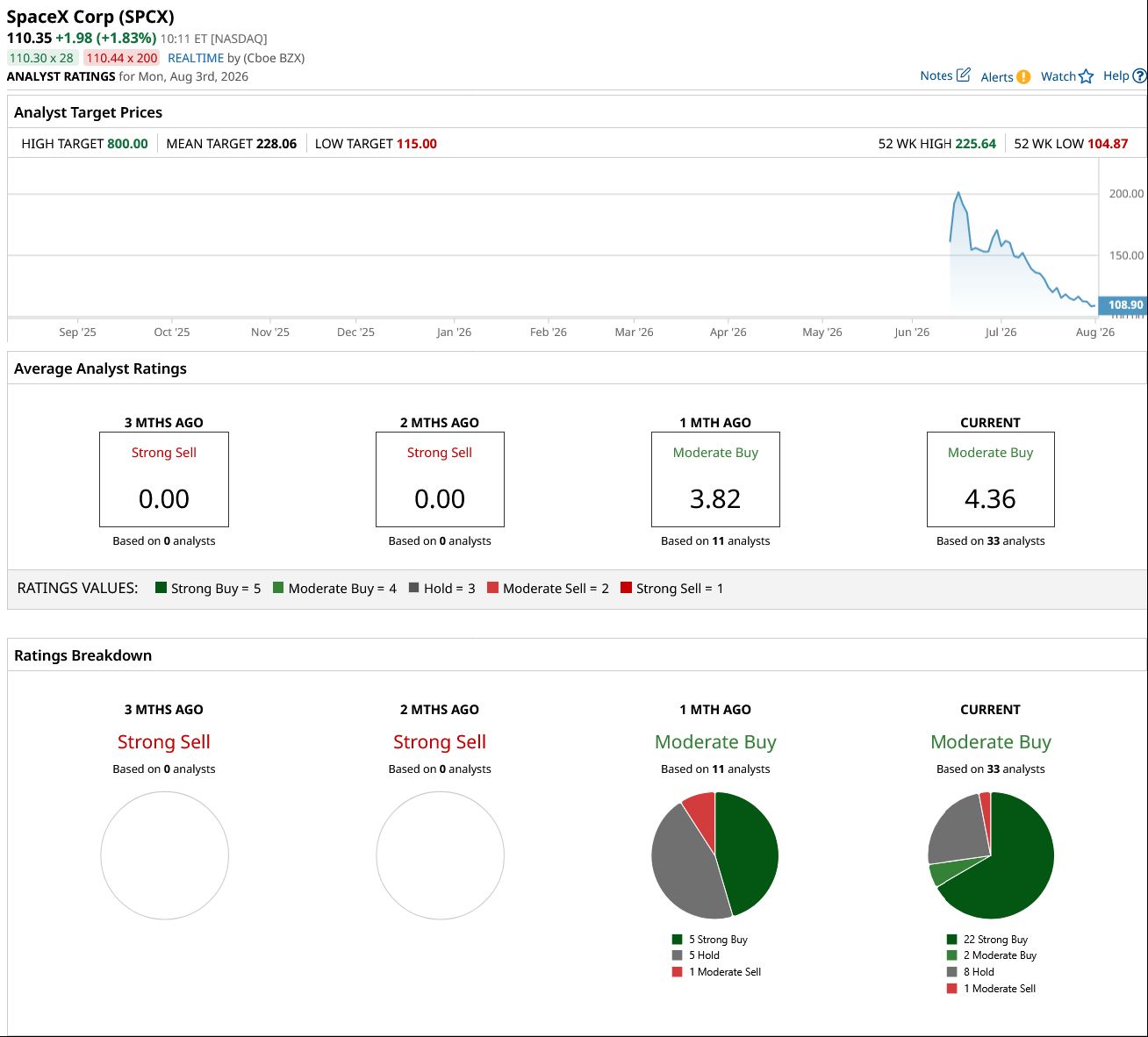Click the swatch beside '22 Strong Buy'
The image size is (1148, 1037).
952,940
